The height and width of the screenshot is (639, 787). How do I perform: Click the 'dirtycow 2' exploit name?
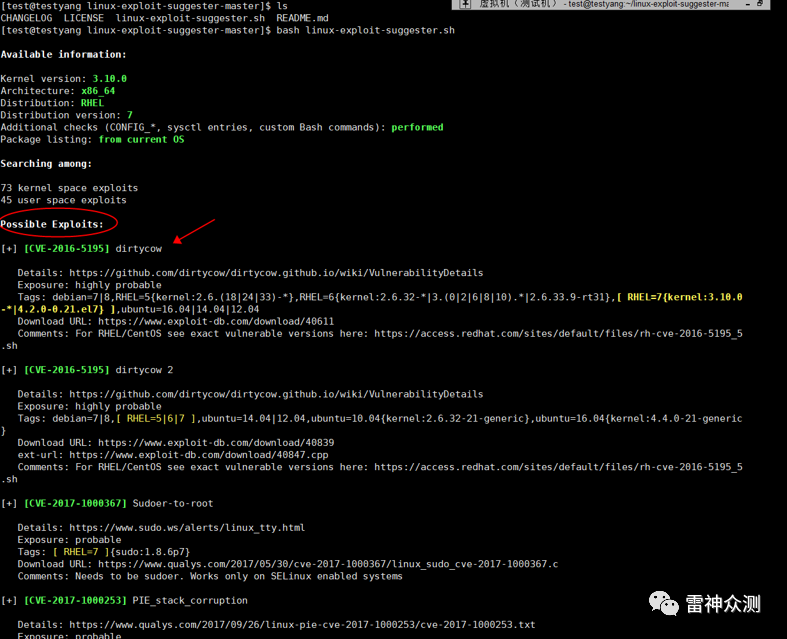click(x=144, y=370)
